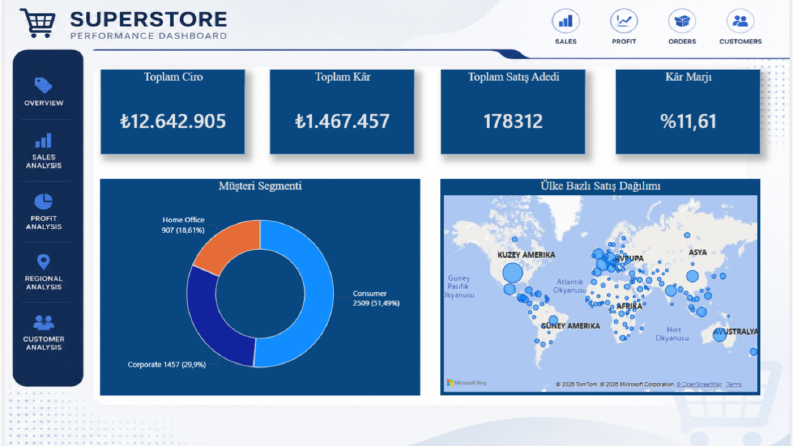Click the orange Home Office donut segment
This screenshot has width=793, height=446.
[230, 243]
